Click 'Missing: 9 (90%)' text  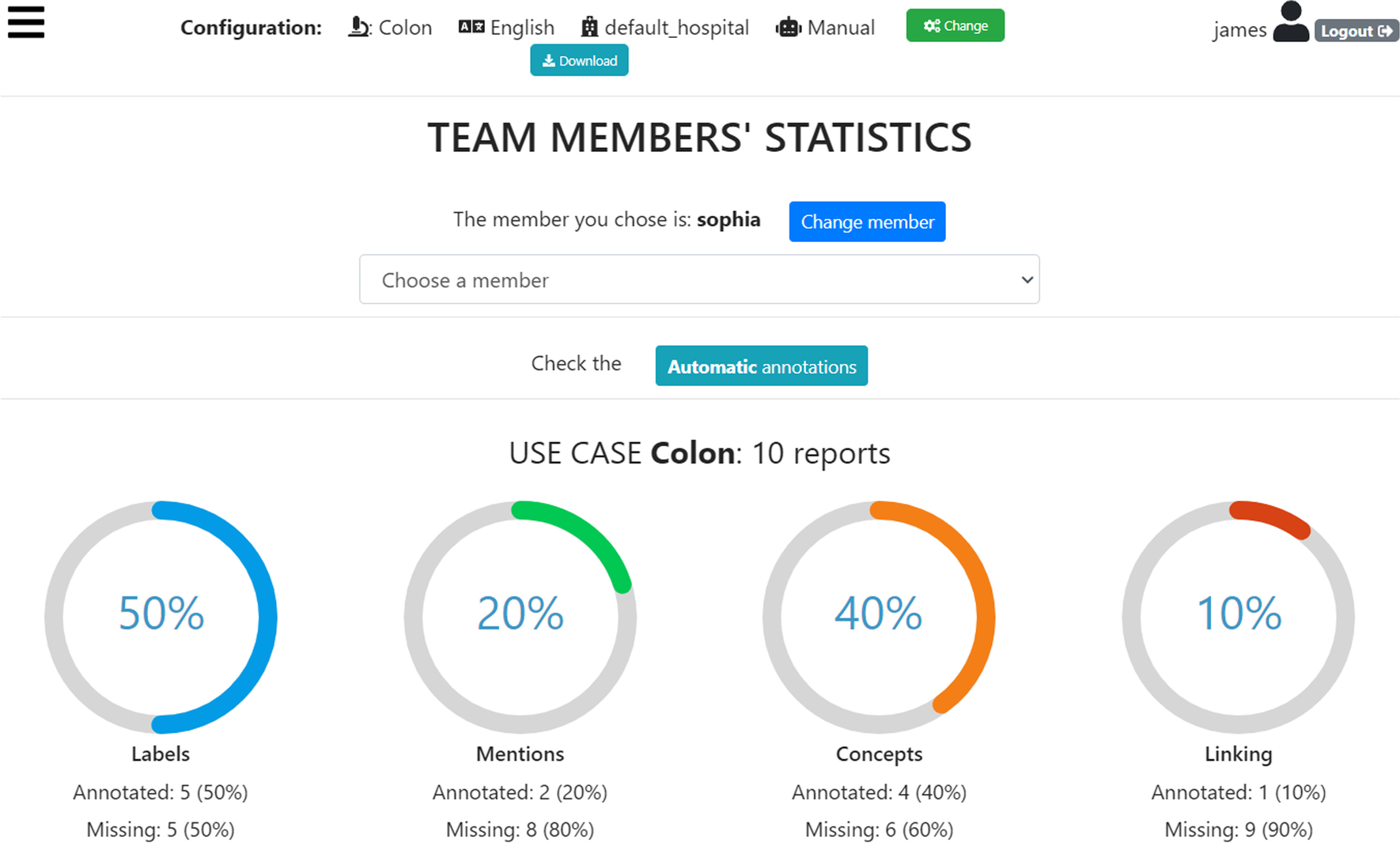(1238, 830)
